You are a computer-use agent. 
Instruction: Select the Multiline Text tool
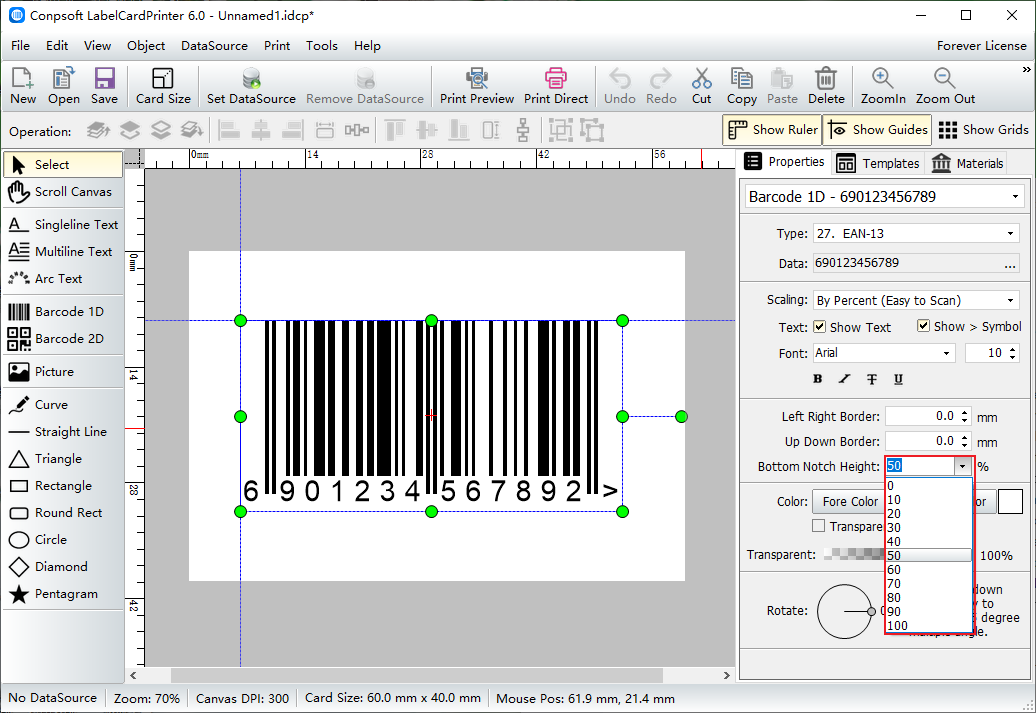tap(63, 252)
